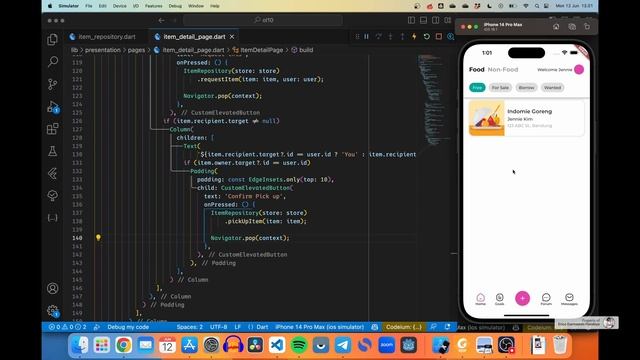Click the Codeium status bar item
The height and width of the screenshot is (360, 640).
404,327
